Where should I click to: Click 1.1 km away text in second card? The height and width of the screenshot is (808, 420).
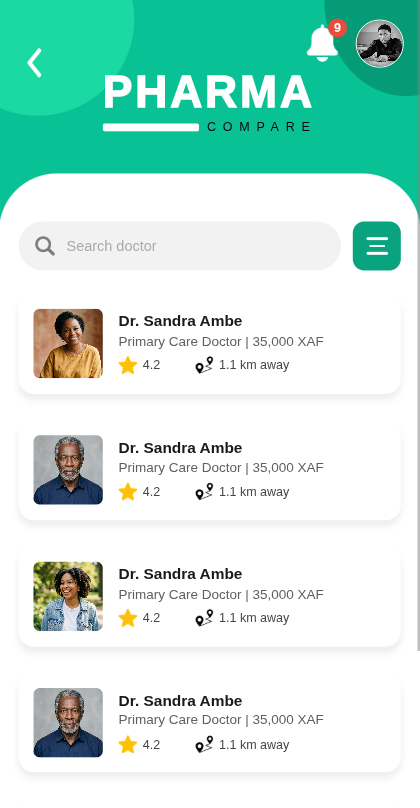[254, 492]
